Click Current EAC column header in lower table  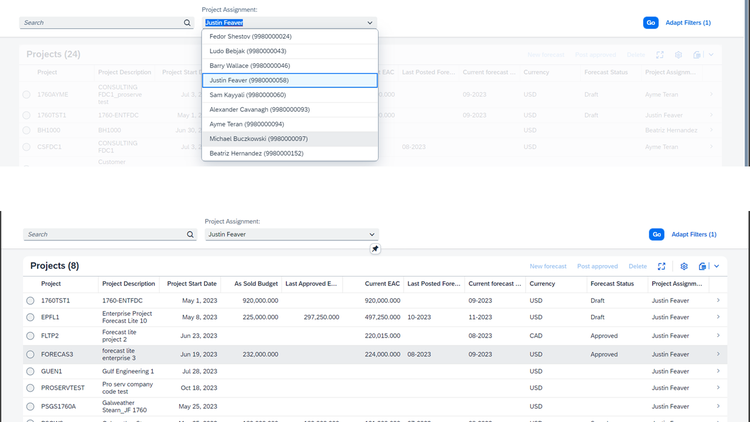(382, 284)
